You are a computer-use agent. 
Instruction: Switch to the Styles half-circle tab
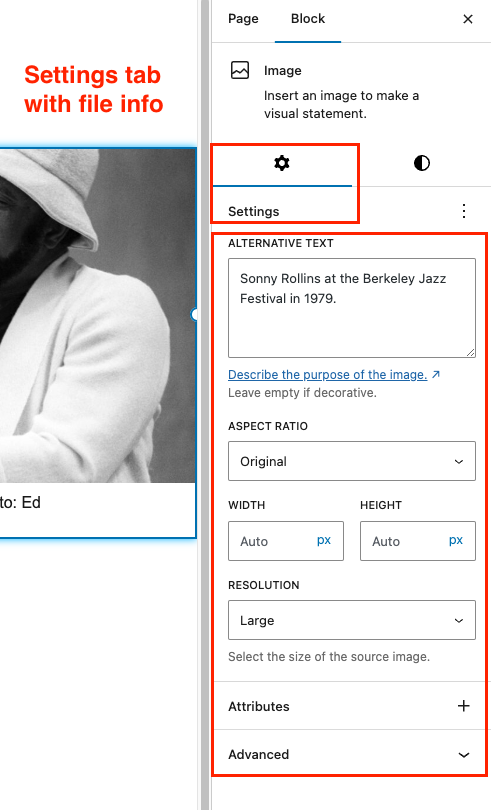pos(422,164)
